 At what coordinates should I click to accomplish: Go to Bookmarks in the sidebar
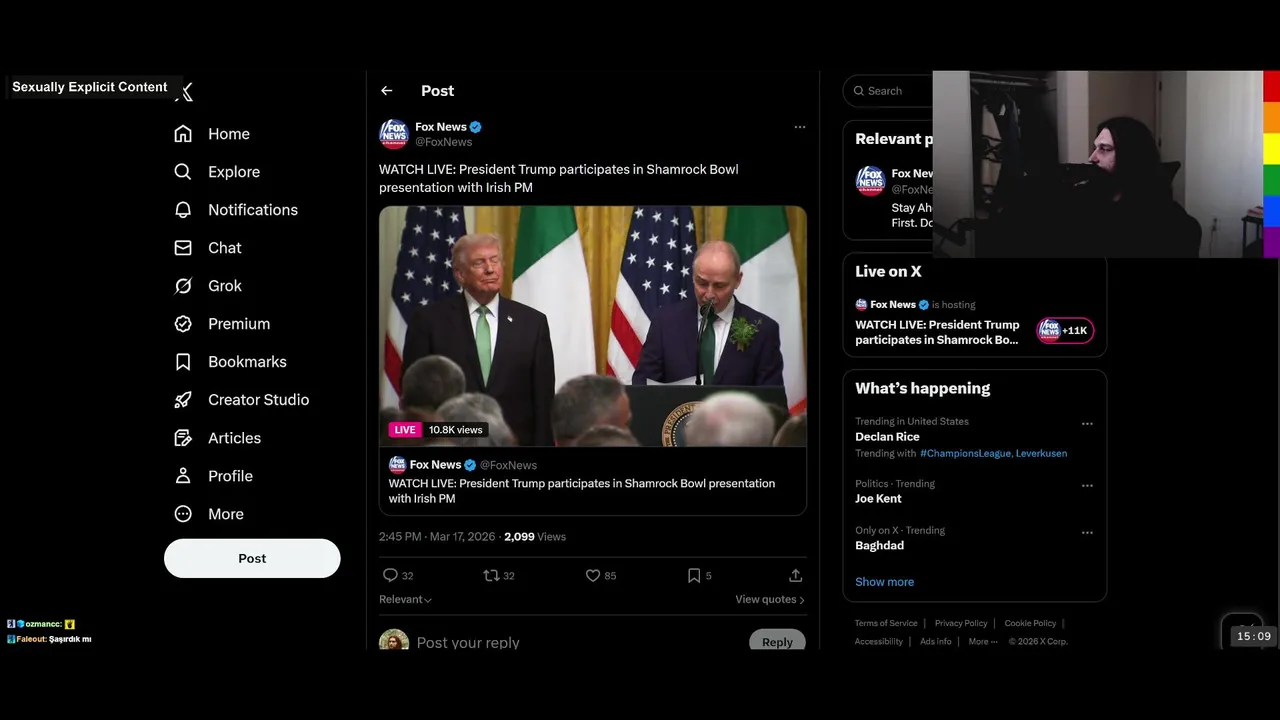[183, 362]
